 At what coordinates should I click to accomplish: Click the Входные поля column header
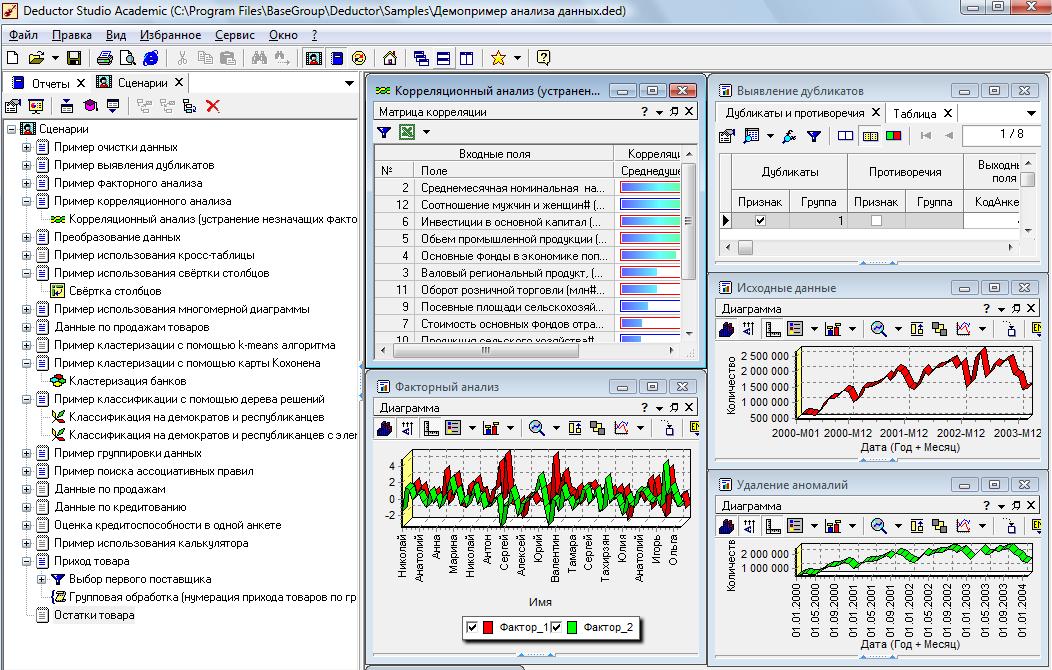494,154
